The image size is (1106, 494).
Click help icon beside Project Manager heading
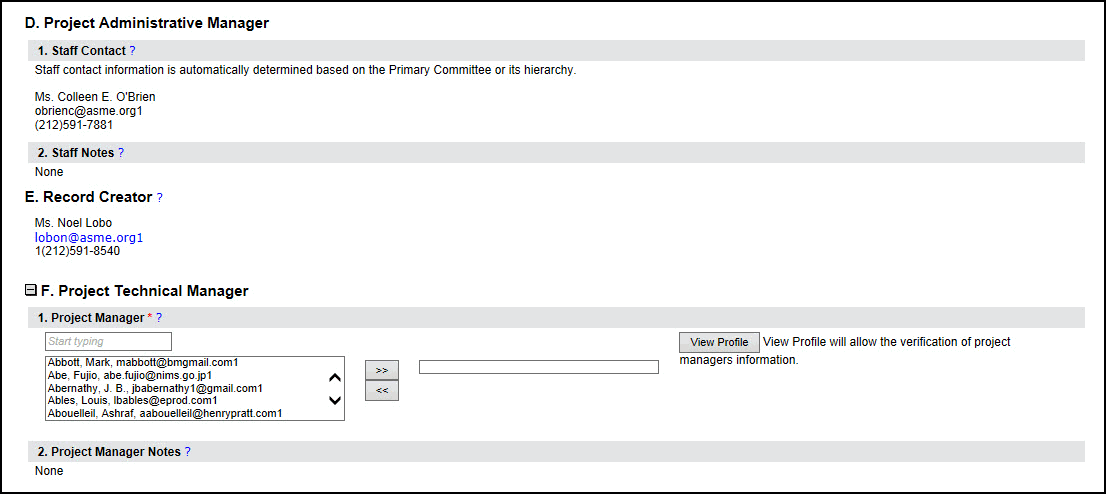[159, 318]
